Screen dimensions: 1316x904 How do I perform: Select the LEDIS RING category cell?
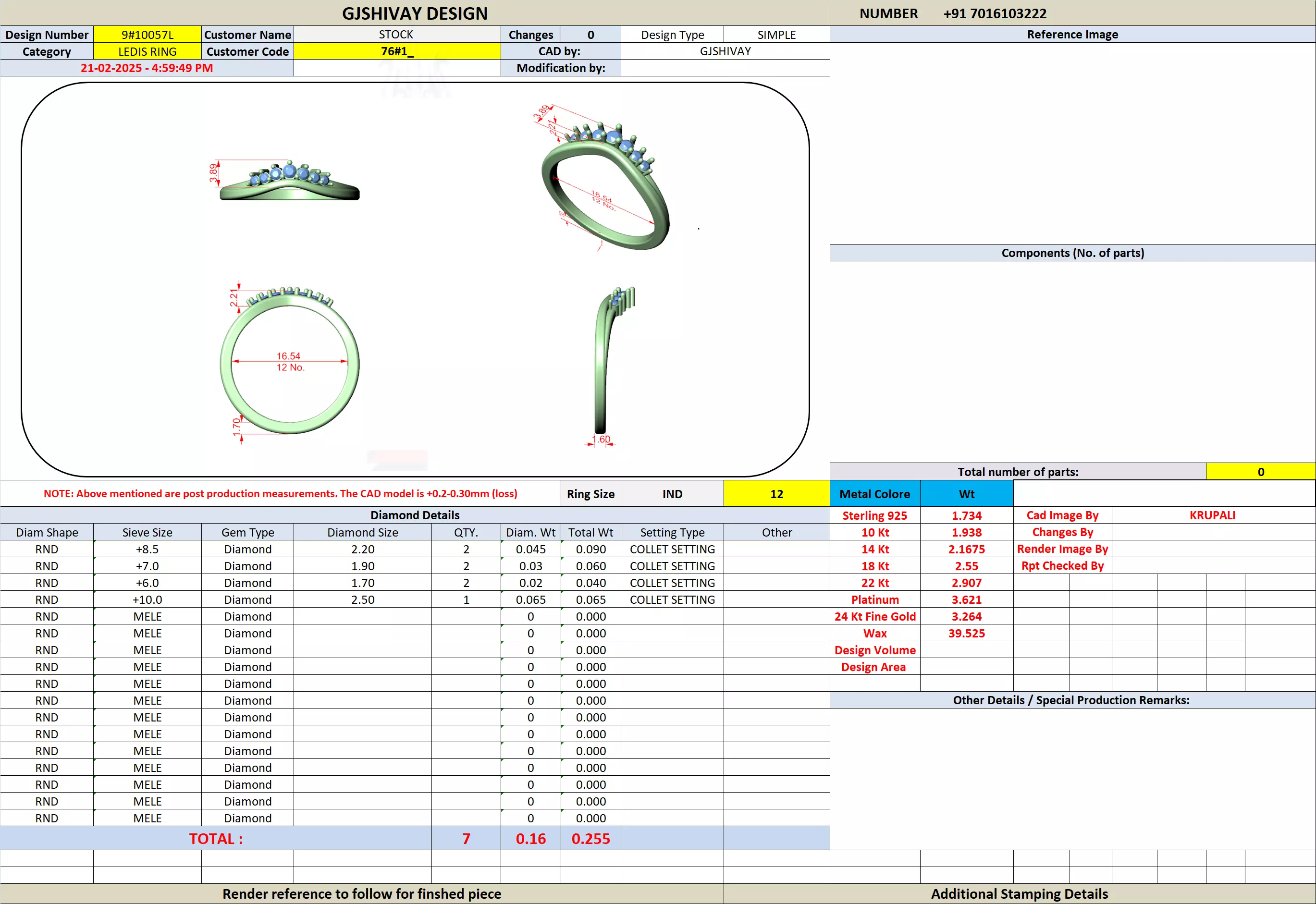click(148, 51)
